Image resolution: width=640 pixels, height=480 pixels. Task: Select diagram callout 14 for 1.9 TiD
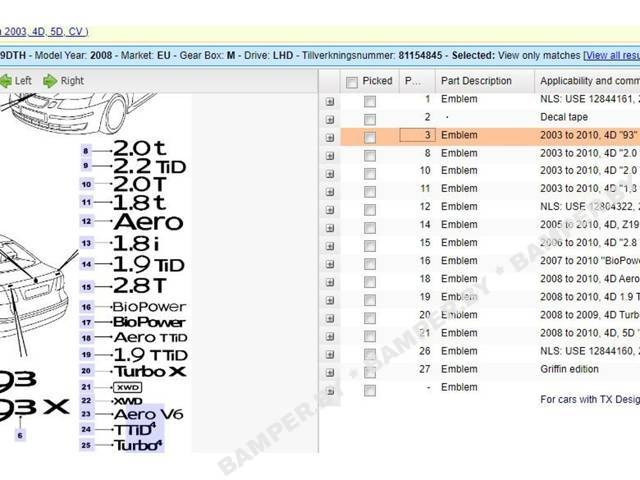click(x=87, y=264)
